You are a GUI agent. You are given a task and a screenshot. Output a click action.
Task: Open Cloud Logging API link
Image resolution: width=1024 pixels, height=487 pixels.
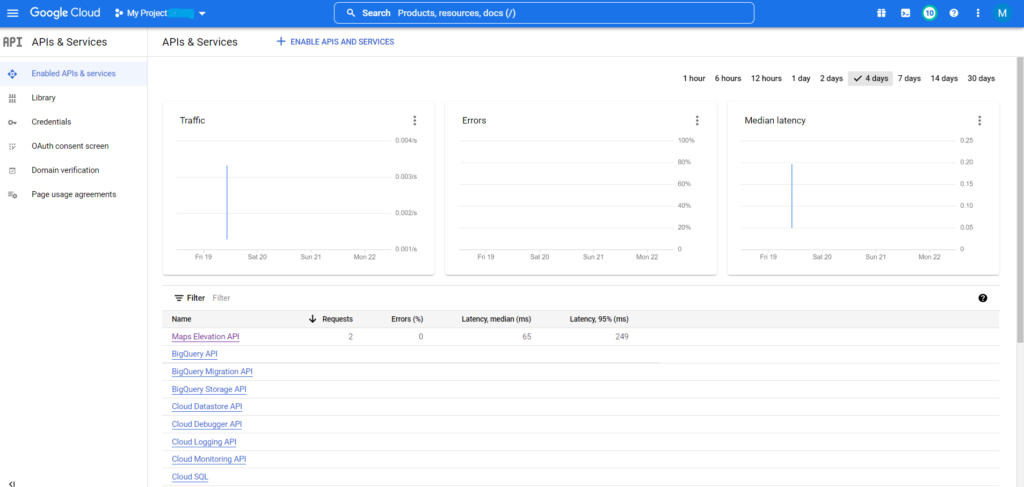[204, 442]
